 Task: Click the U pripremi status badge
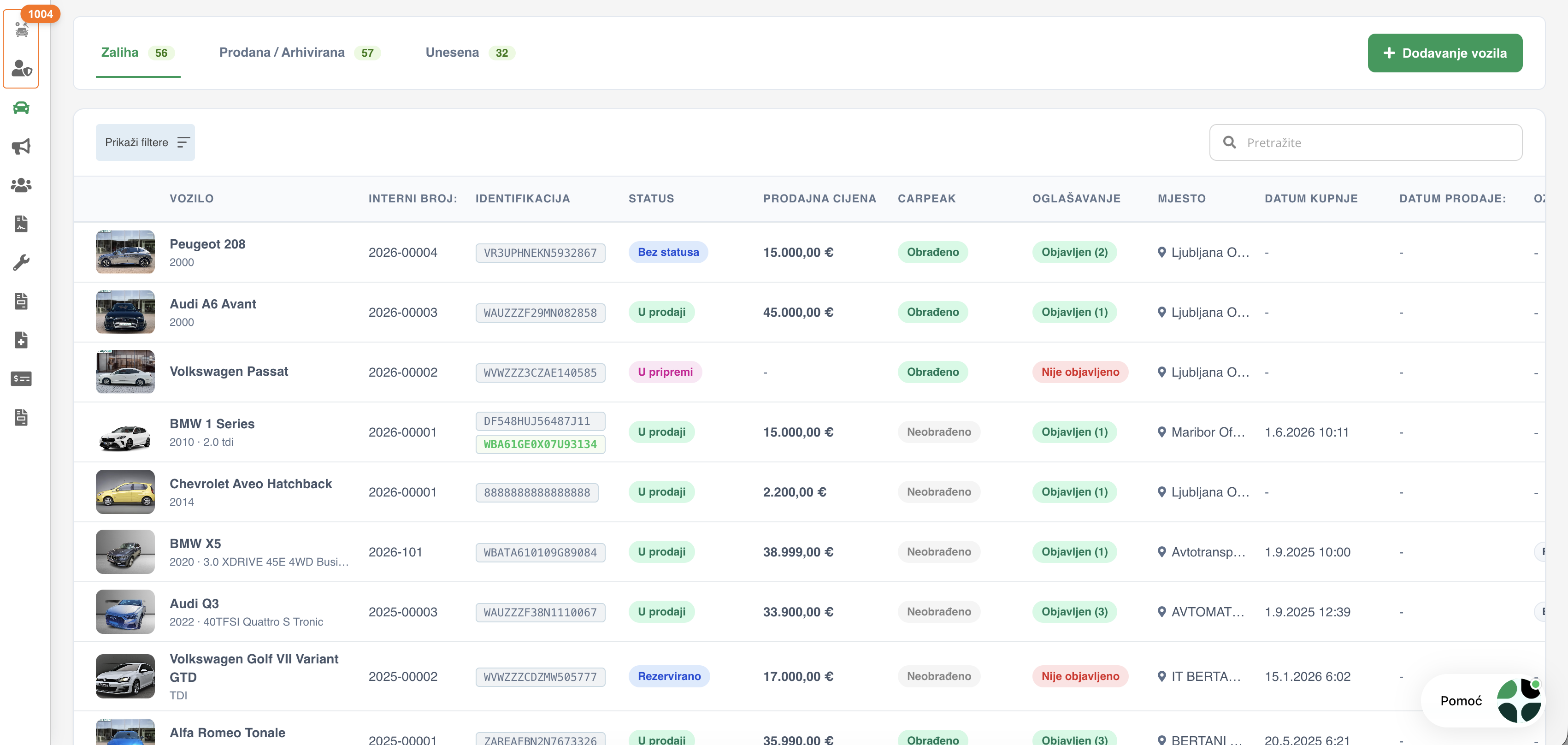[665, 372]
